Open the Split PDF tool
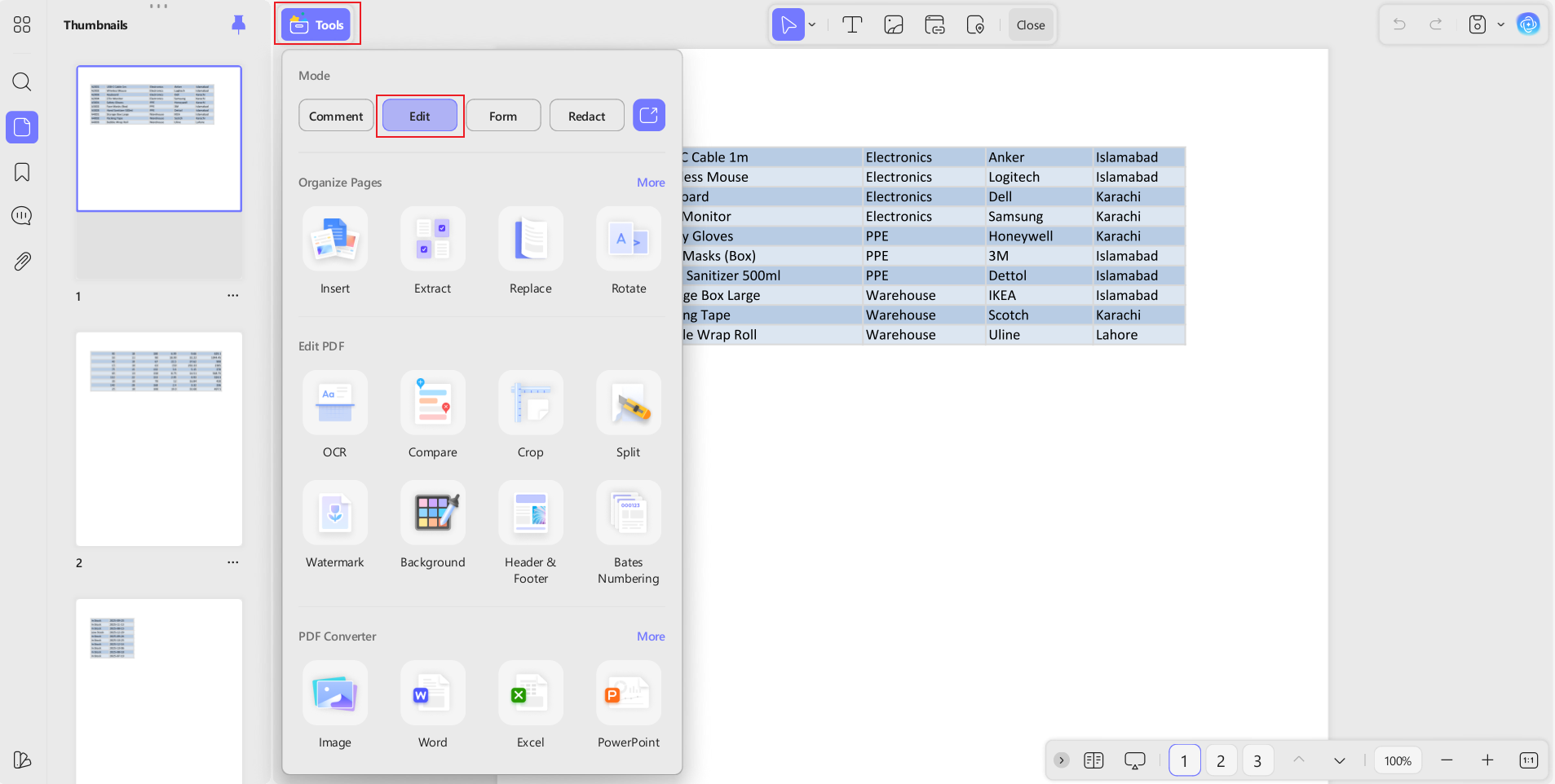1555x784 pixels. [x=629, y=403]
